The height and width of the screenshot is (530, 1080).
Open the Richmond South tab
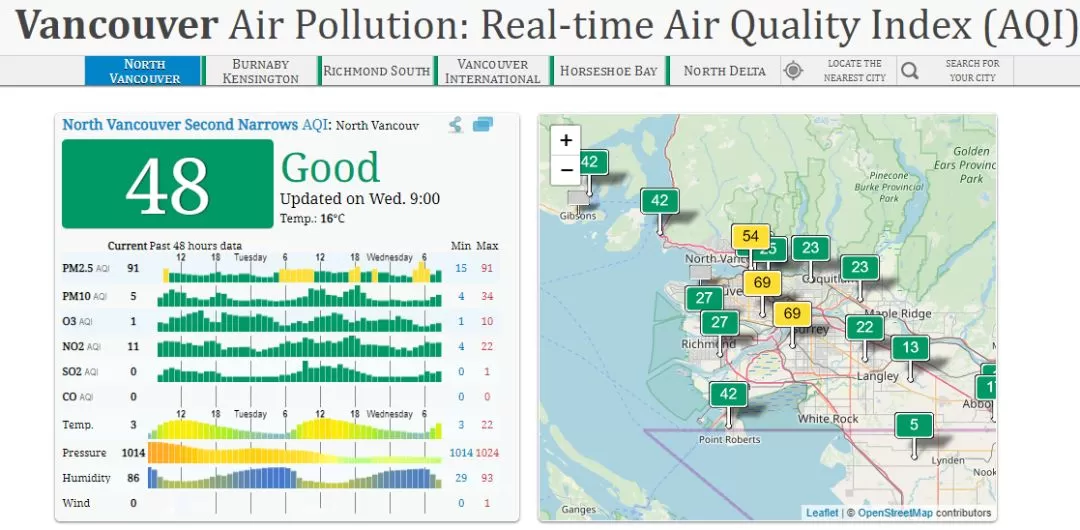(x=377, y=71)
